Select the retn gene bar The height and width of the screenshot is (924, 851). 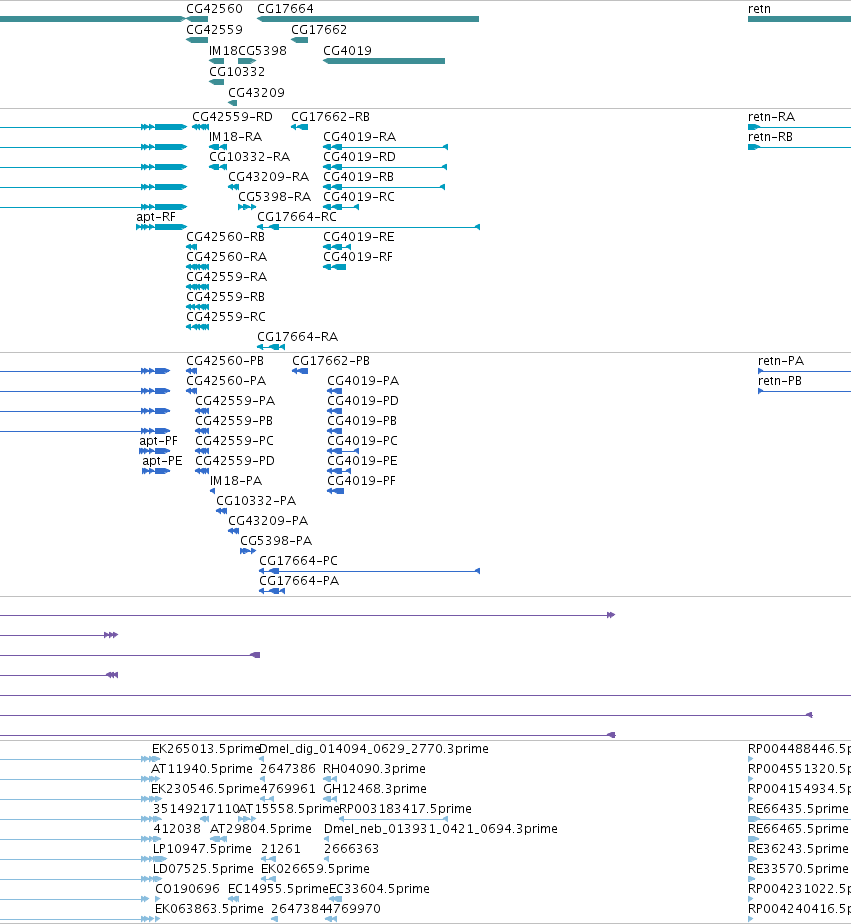coord(799,19)
